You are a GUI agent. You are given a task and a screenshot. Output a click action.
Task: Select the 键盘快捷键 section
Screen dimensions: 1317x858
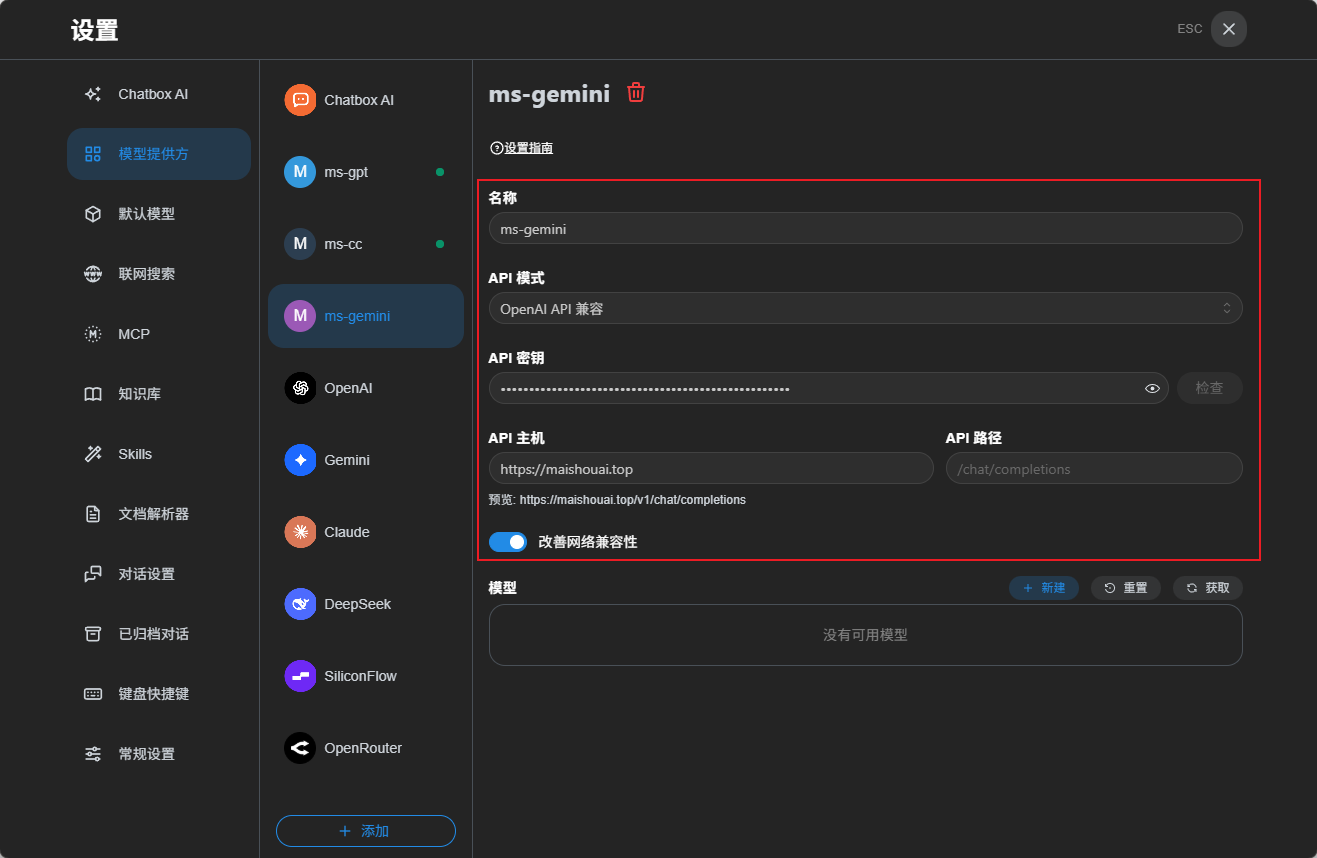[x=159, y=694]
